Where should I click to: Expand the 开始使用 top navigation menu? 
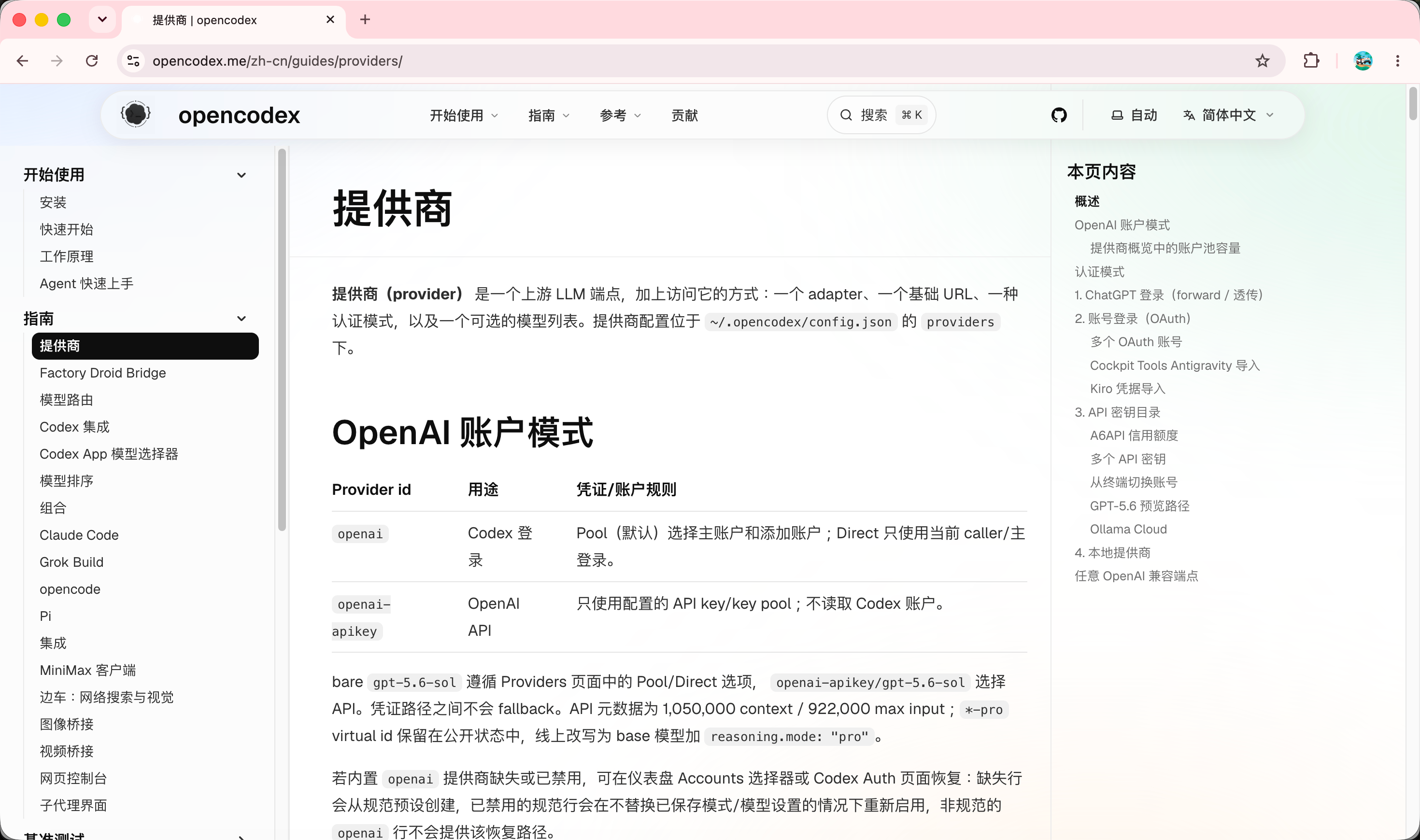(x=464, y=115)
